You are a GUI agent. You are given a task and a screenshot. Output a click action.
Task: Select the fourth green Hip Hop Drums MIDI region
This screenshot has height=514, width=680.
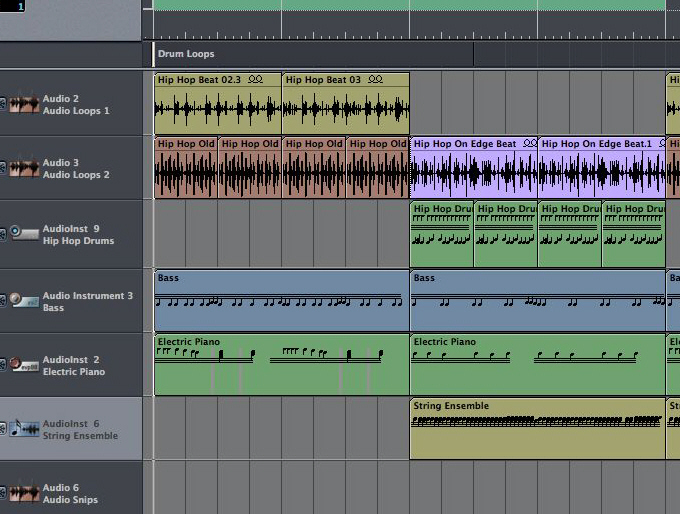click(x=634, y=234)
